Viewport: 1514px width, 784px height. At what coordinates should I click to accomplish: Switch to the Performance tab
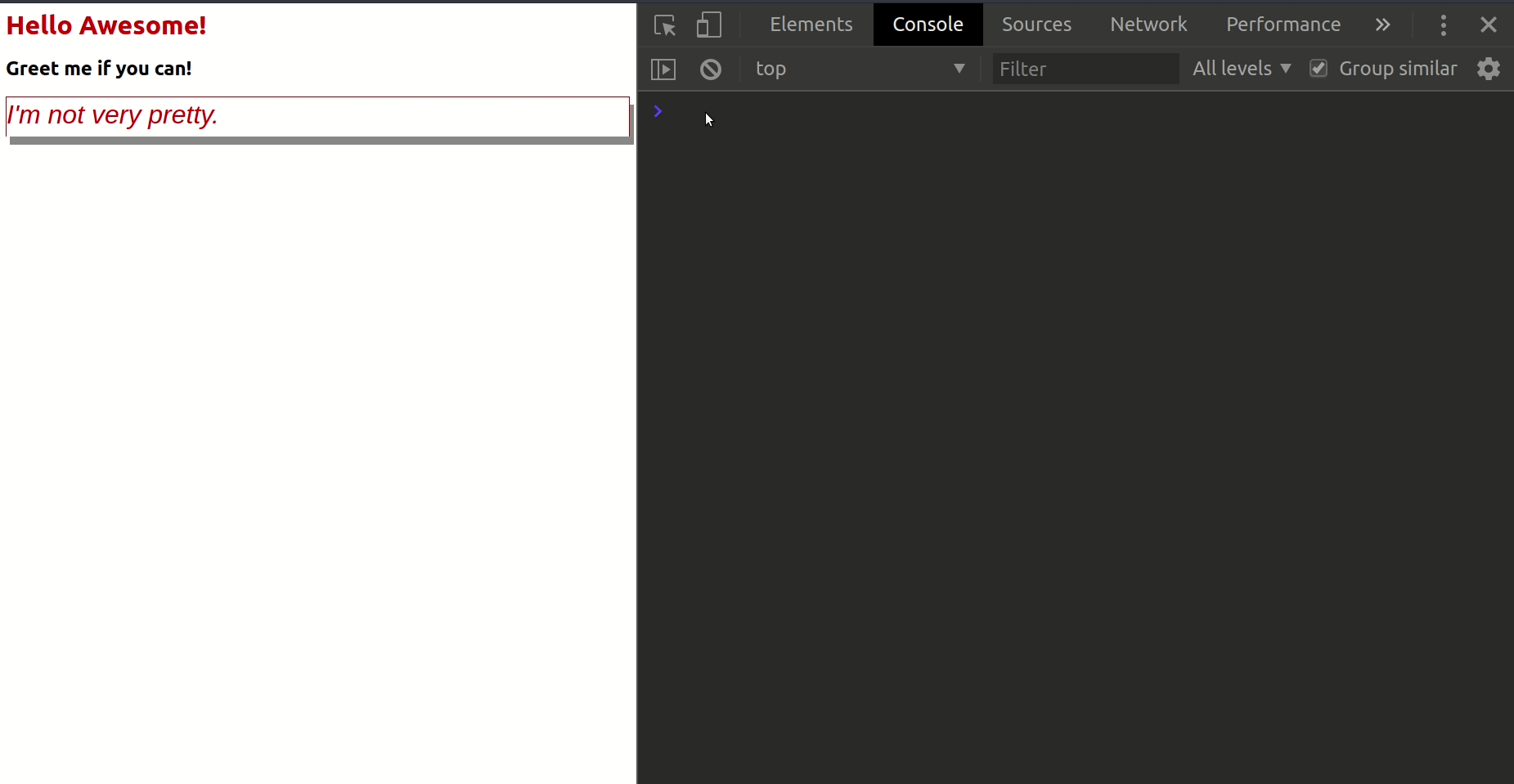pos(1283,25)
